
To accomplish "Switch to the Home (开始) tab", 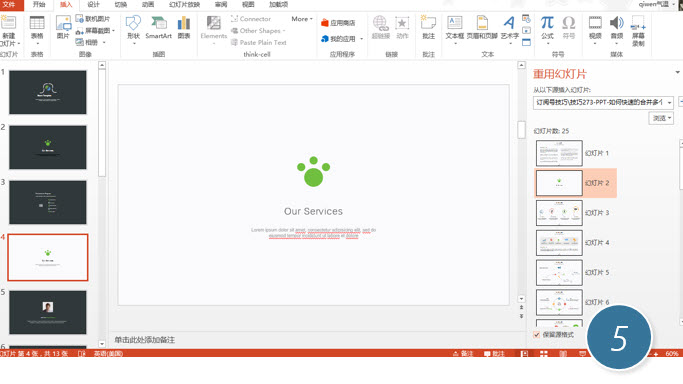I will (39, 4).
